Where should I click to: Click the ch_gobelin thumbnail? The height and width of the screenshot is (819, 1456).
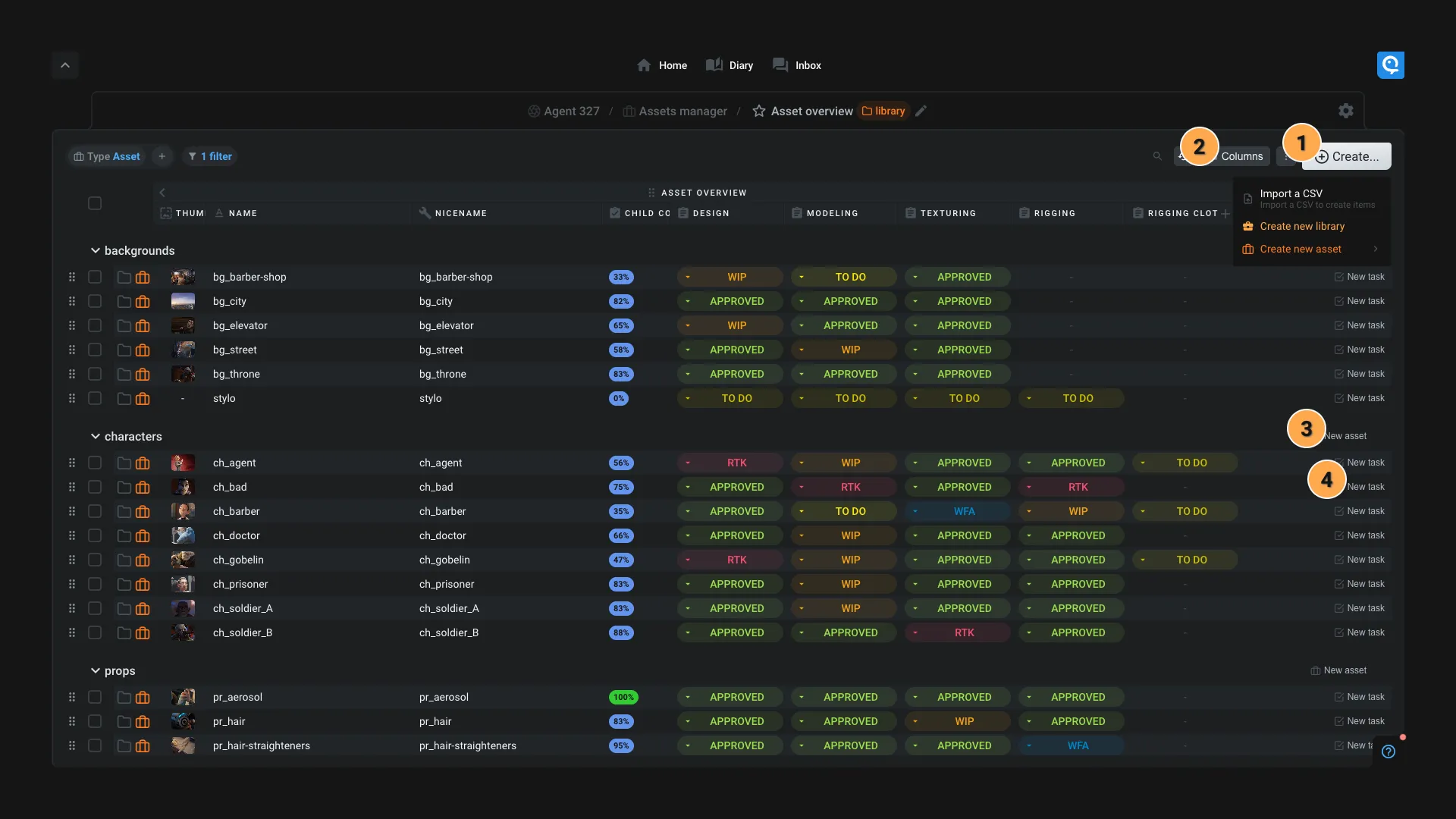[x=183, y=560]
